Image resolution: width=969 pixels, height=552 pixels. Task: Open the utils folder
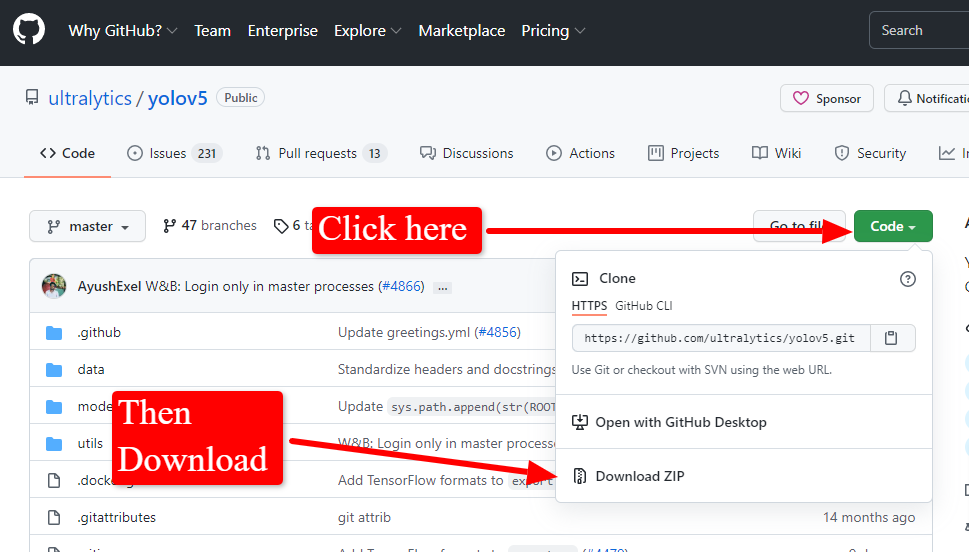90,443
